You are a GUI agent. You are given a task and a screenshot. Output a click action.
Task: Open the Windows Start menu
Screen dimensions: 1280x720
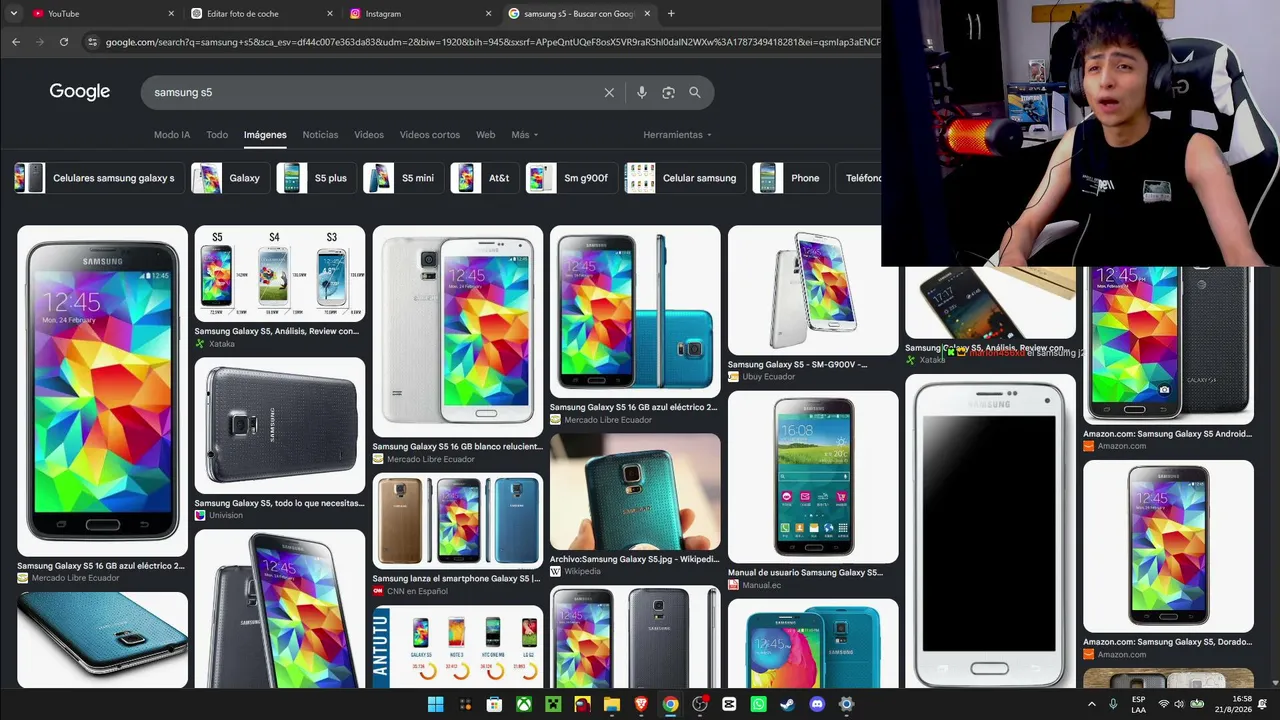pos(436,704)
